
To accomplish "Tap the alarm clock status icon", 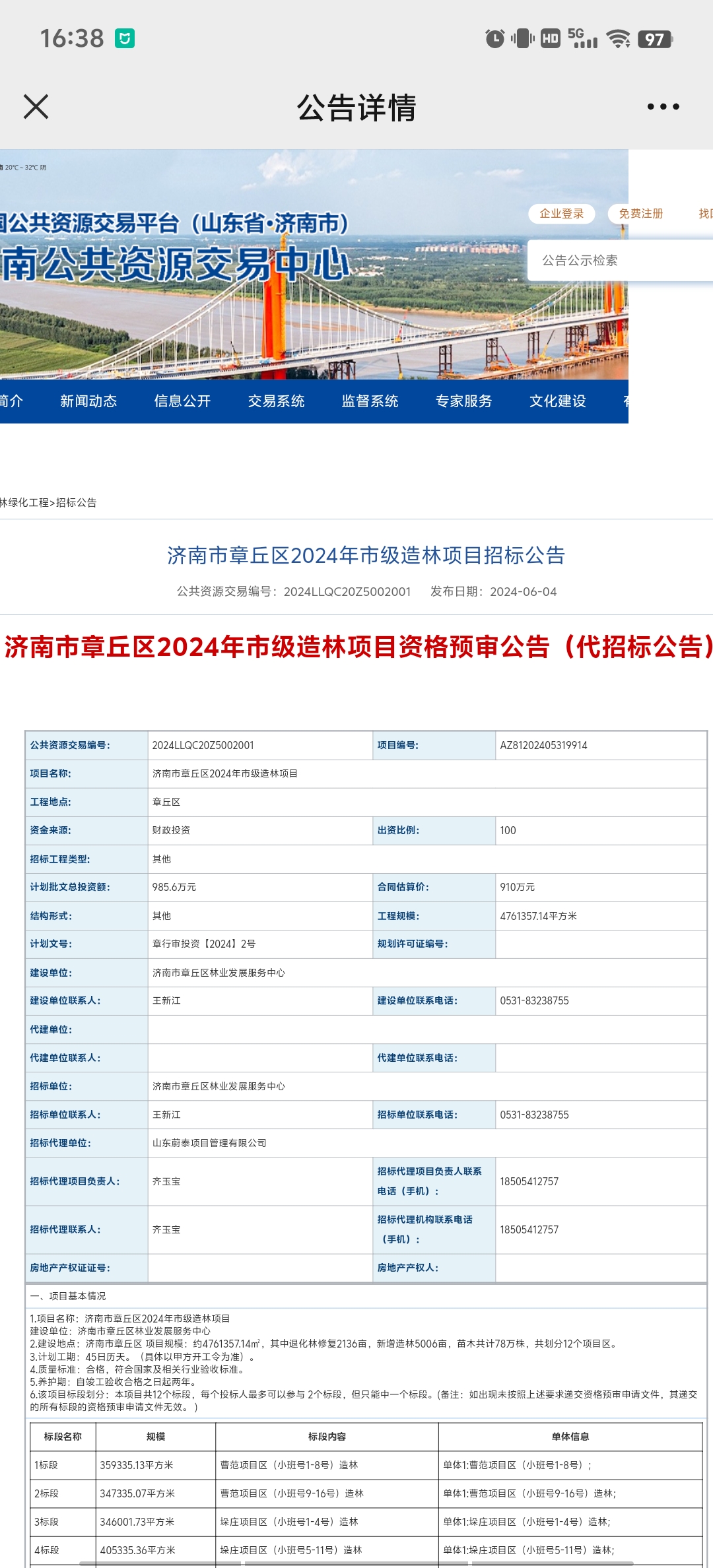I will [494, 39].
